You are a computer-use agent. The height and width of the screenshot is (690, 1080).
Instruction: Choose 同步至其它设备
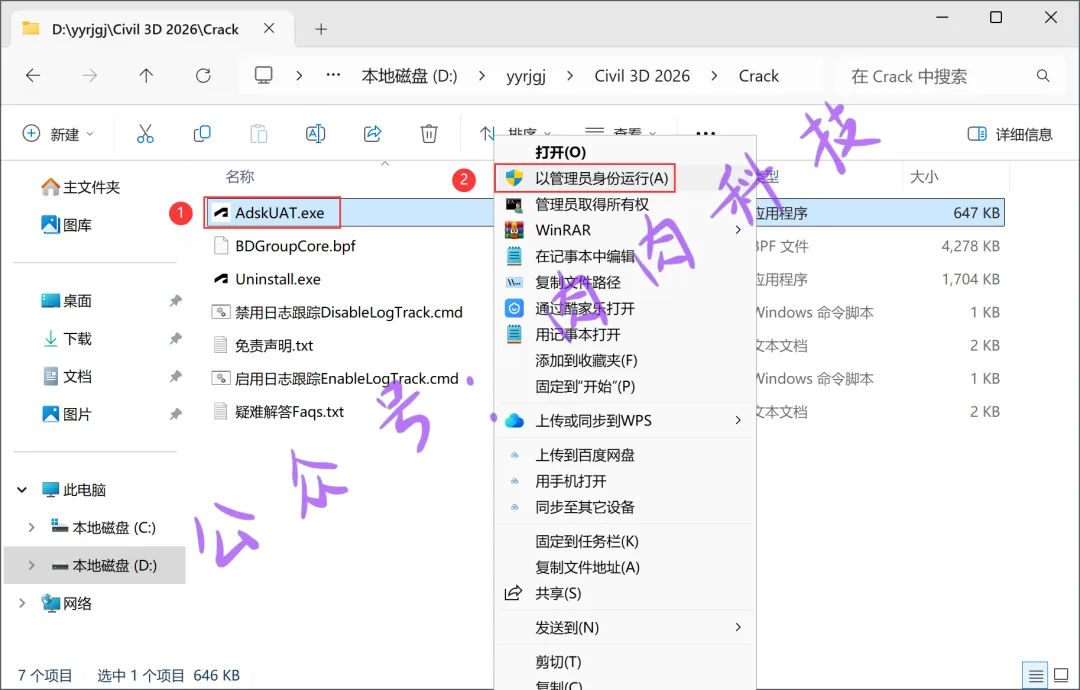tap(585, 508)
